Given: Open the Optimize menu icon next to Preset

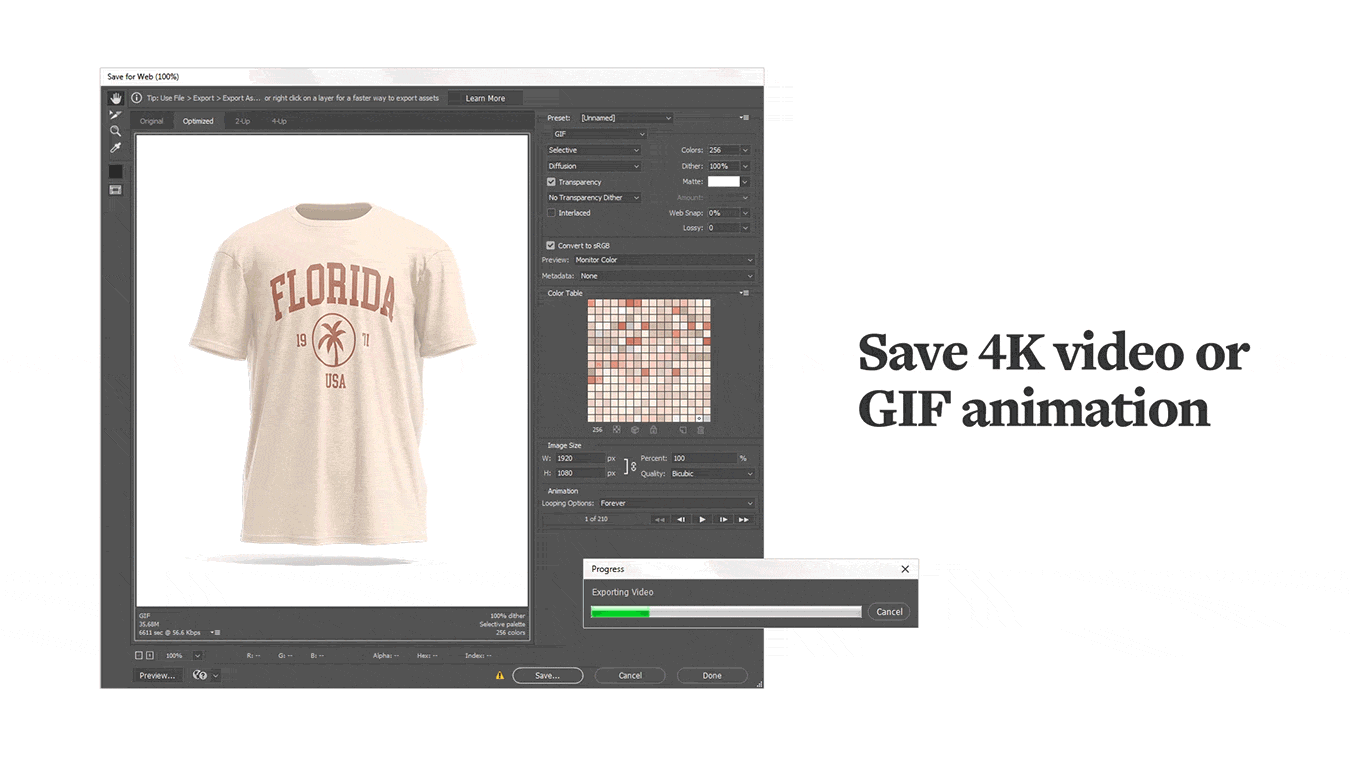Looking at the screenshot, I should pyautogui.click(x=744, y=118).
